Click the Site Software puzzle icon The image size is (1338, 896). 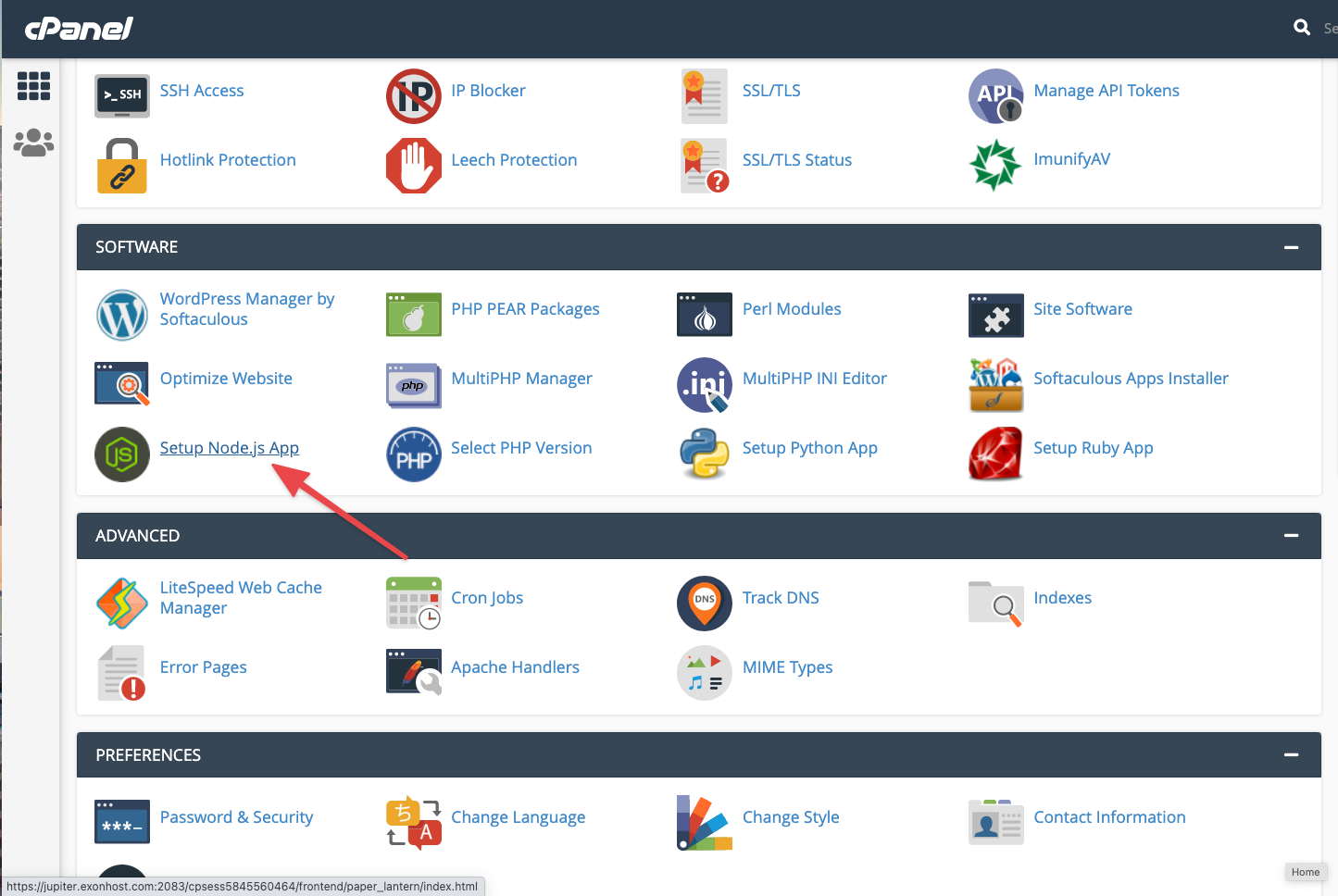tap(996, 316)
